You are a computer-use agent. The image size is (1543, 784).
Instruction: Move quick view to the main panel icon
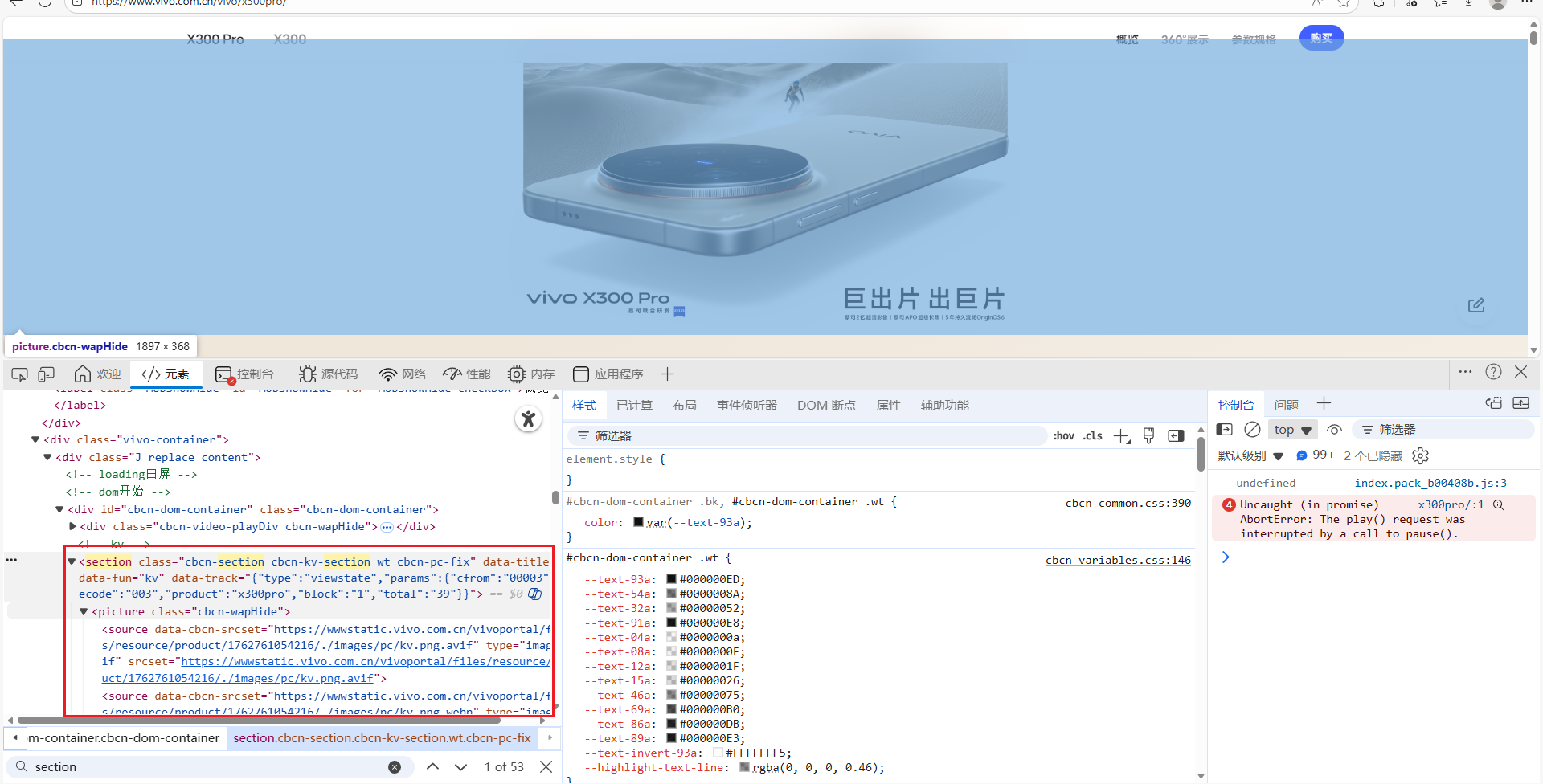1494,403
